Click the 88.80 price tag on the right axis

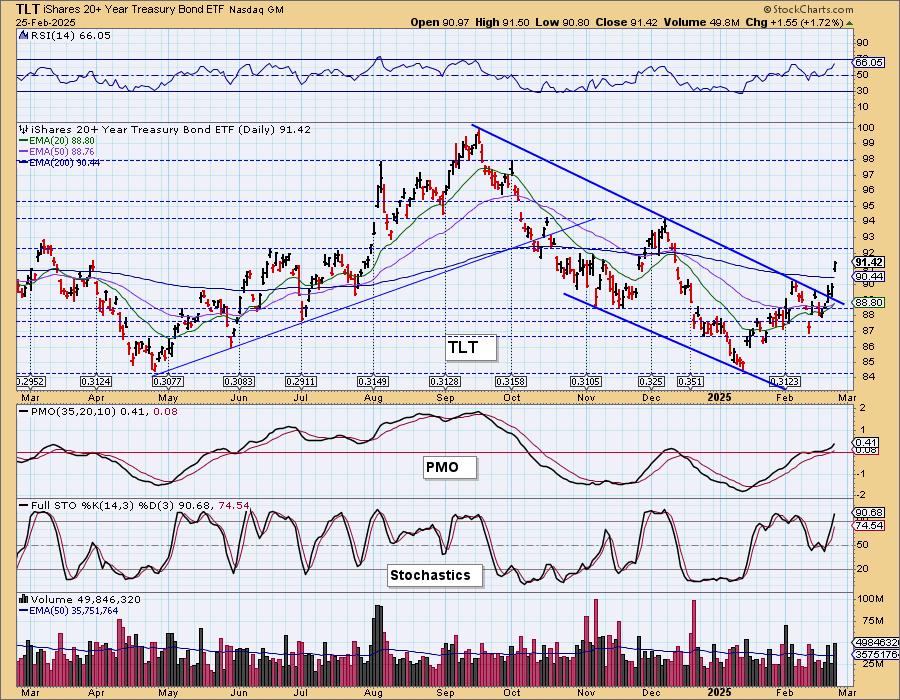[x=868, y=302]
